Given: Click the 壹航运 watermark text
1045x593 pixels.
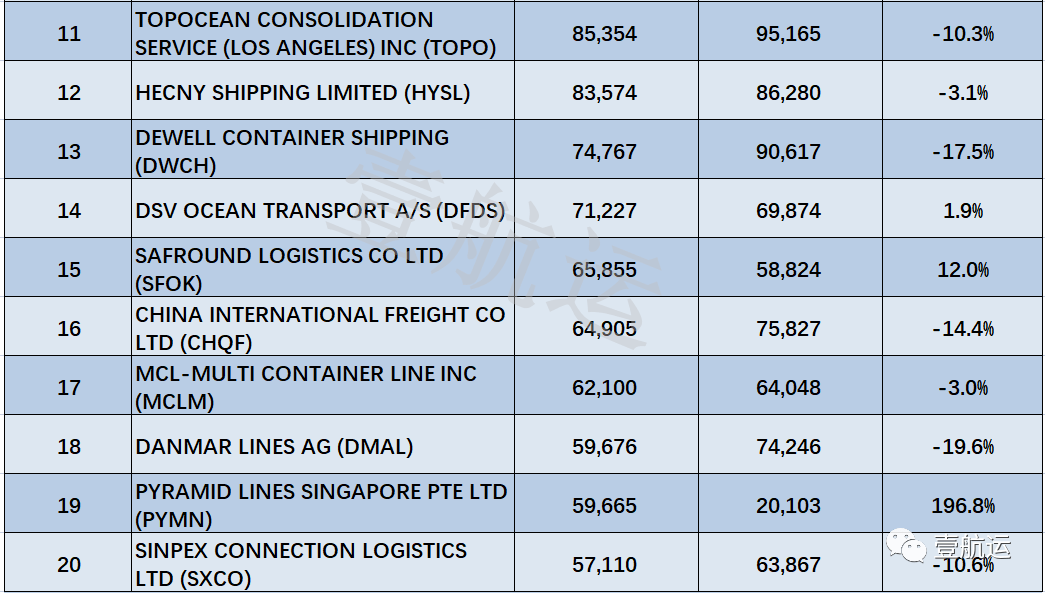Looking at the screenshot, I should [973, 548].
